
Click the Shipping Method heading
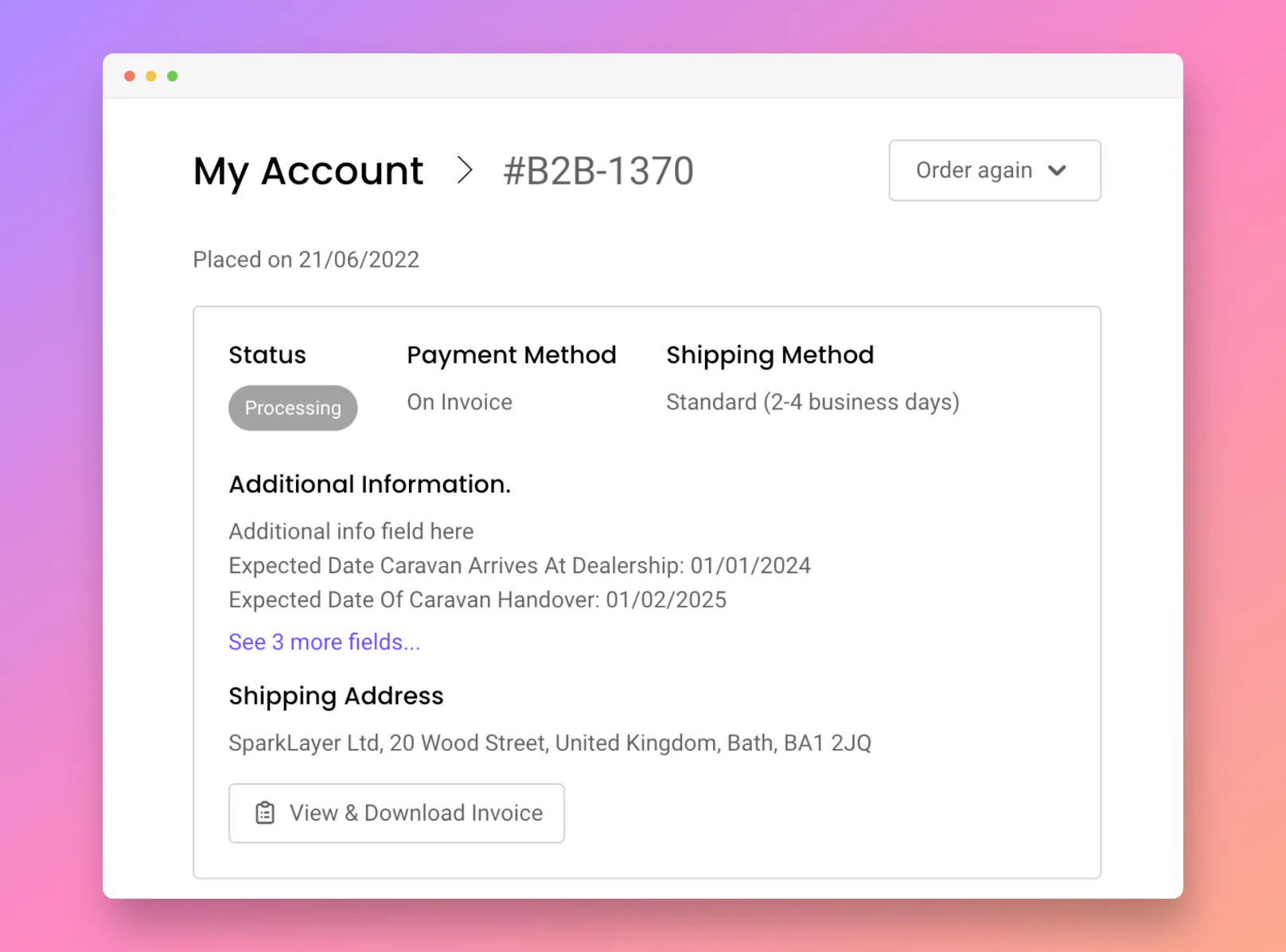(x=770, y=355)
